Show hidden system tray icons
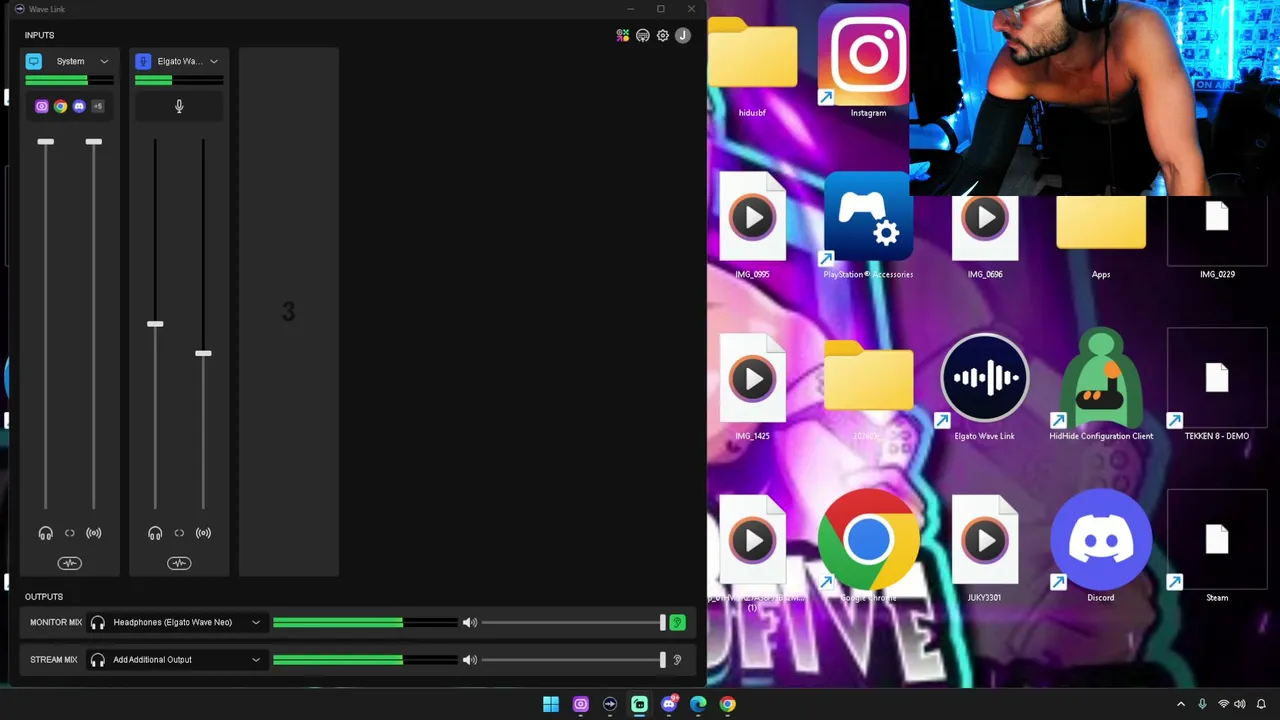The image size is (1280, 720). tap(1181, 705)
